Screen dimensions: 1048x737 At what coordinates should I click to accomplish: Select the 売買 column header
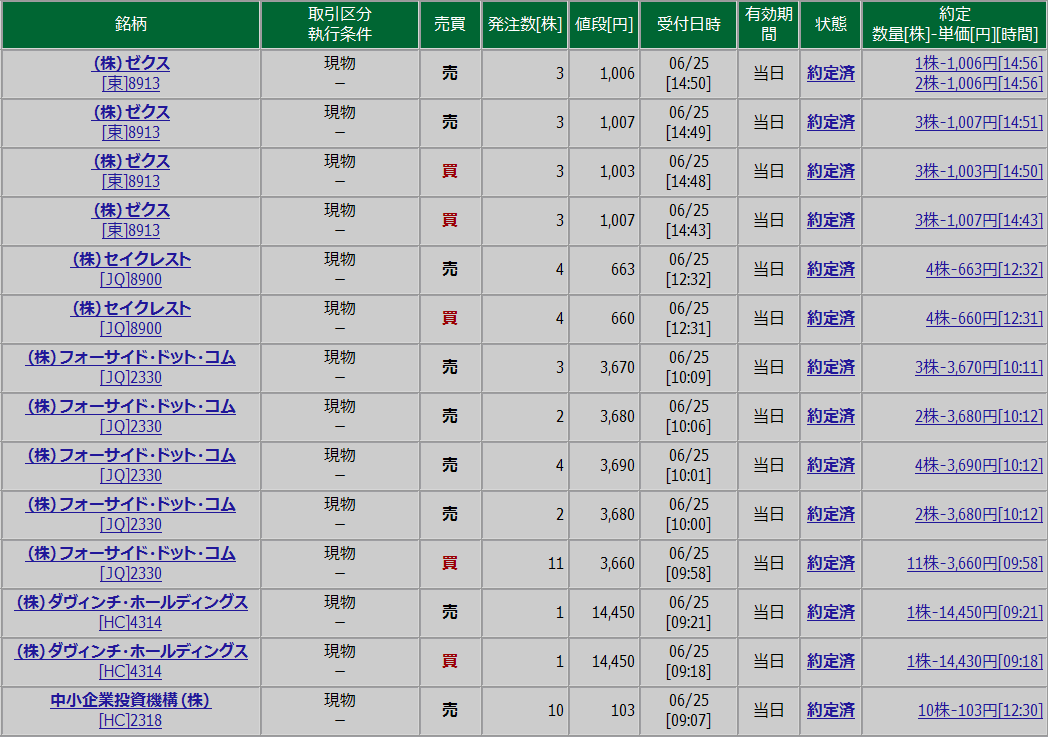450,25
